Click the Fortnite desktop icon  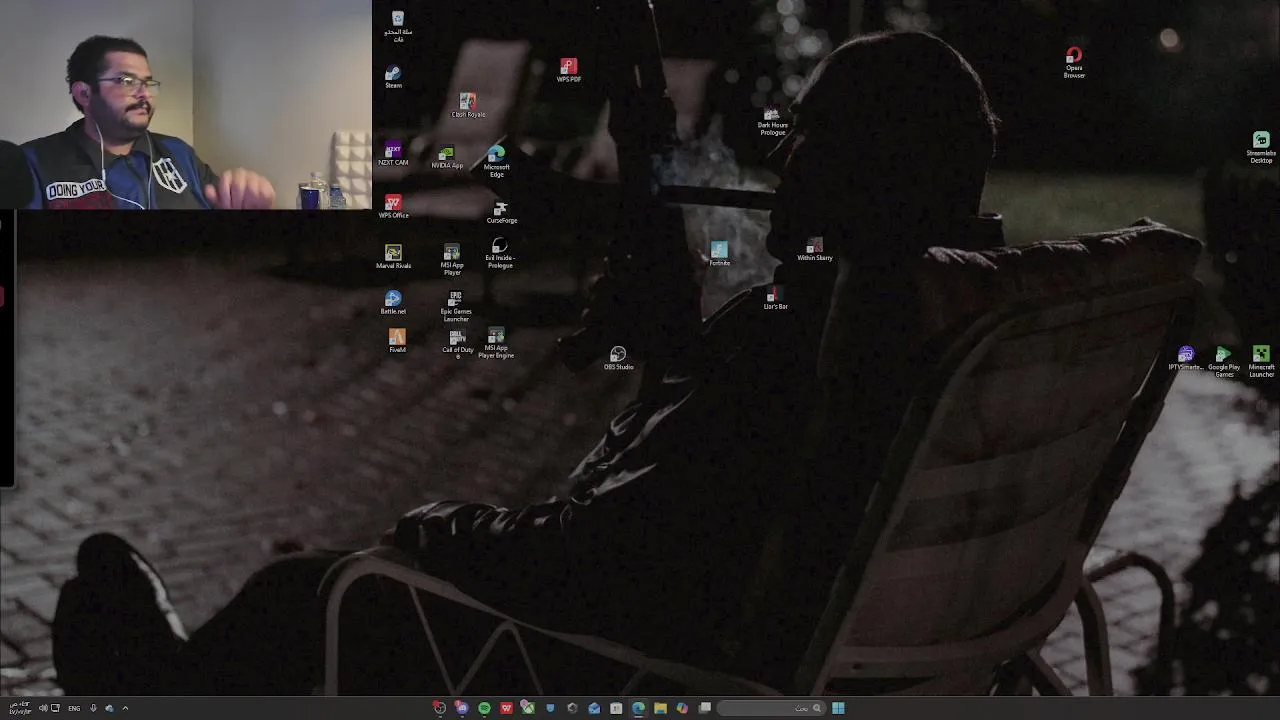[x=719, y=254]
